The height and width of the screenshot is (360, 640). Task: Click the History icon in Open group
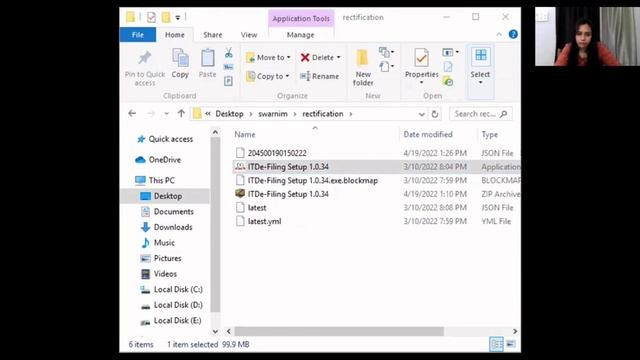click(448, 81)
